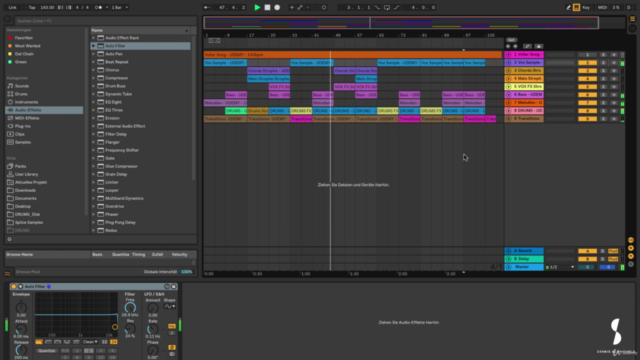Toggle track activator 6 for Bass track
Image resolution: width=640 pixels, height=360 pixels.
tap(587, 95)
